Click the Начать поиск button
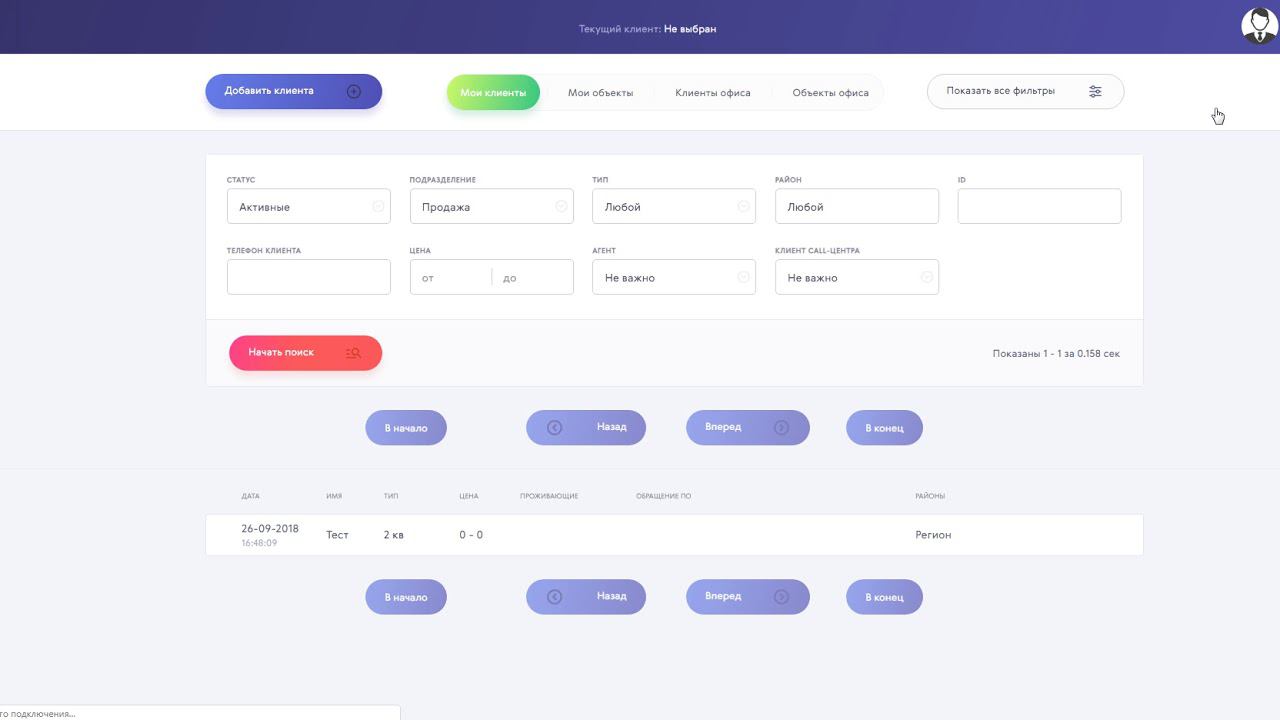Screen dimensions: 1280x720 point(306,353)
